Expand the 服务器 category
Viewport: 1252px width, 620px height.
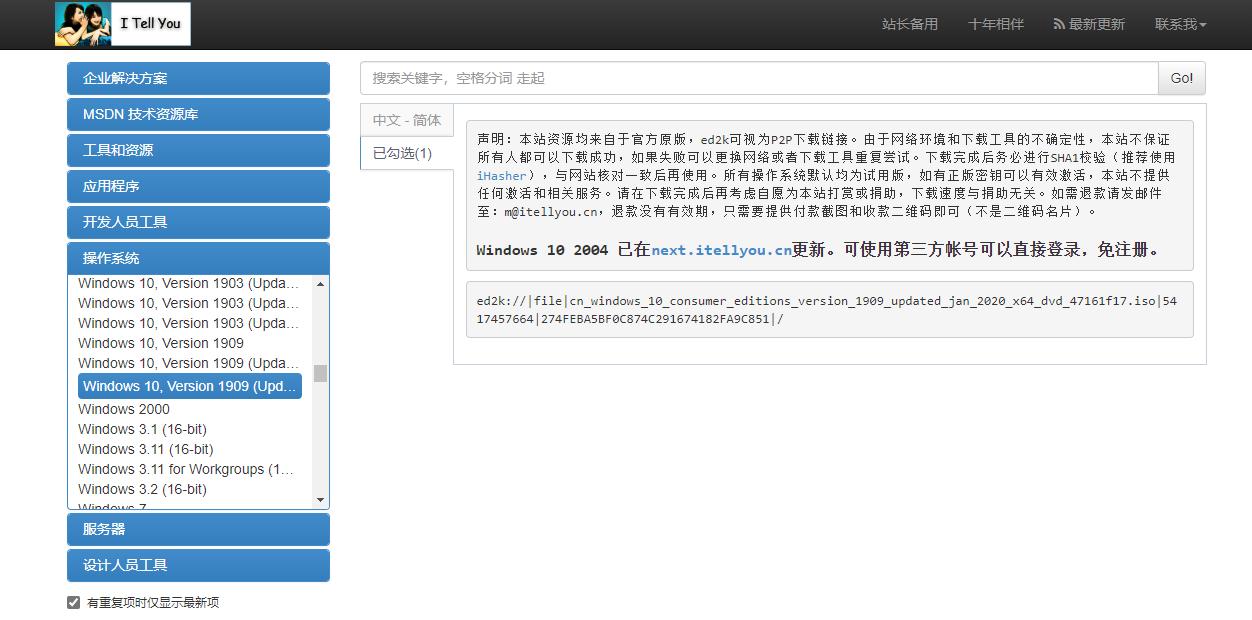point(198,529)
